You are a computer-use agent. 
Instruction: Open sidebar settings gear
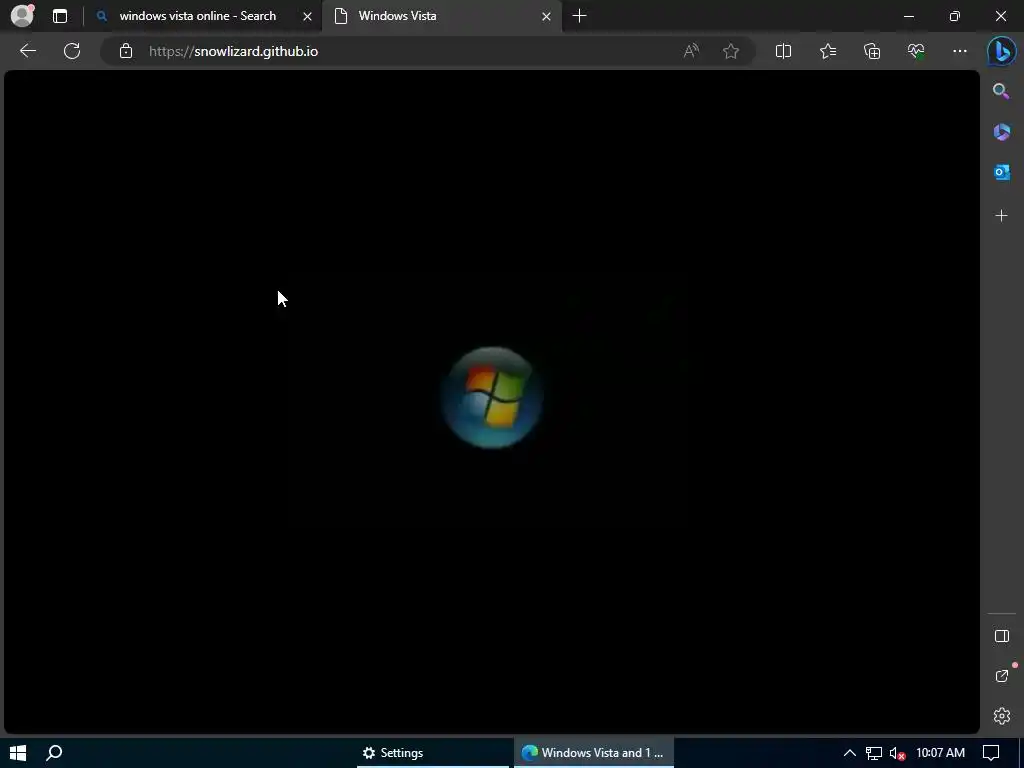click(x=1001, y=716)
